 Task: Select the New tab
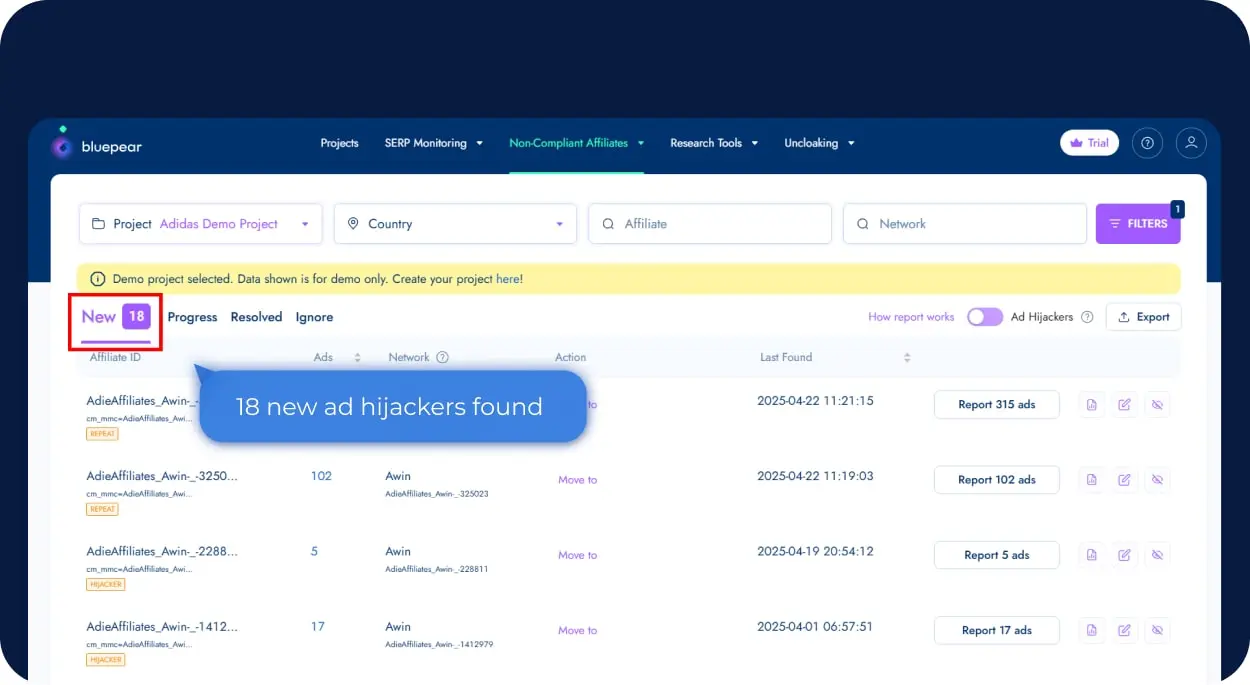pos(116,317)
